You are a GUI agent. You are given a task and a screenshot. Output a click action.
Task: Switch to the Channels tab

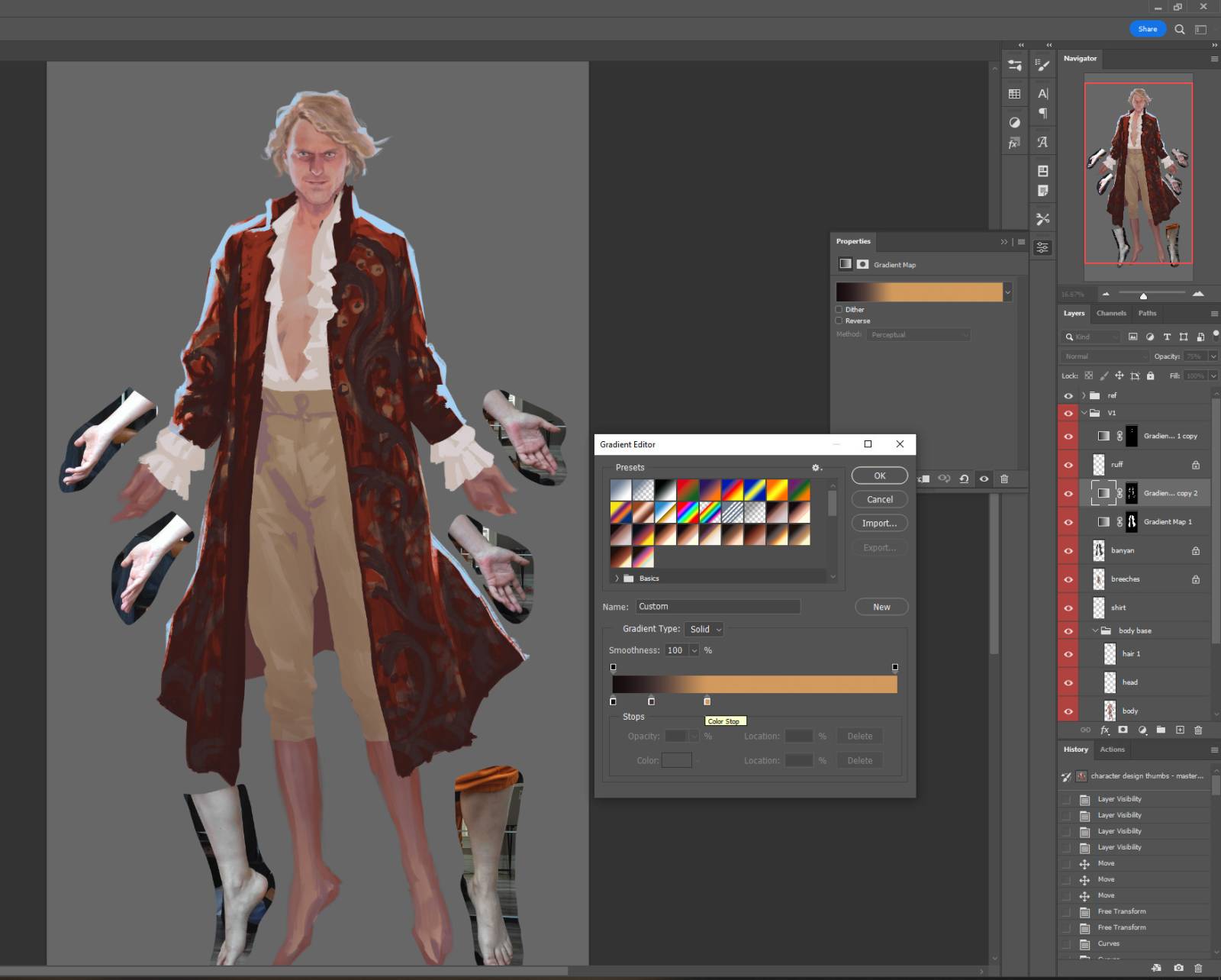click(1111, 313)
